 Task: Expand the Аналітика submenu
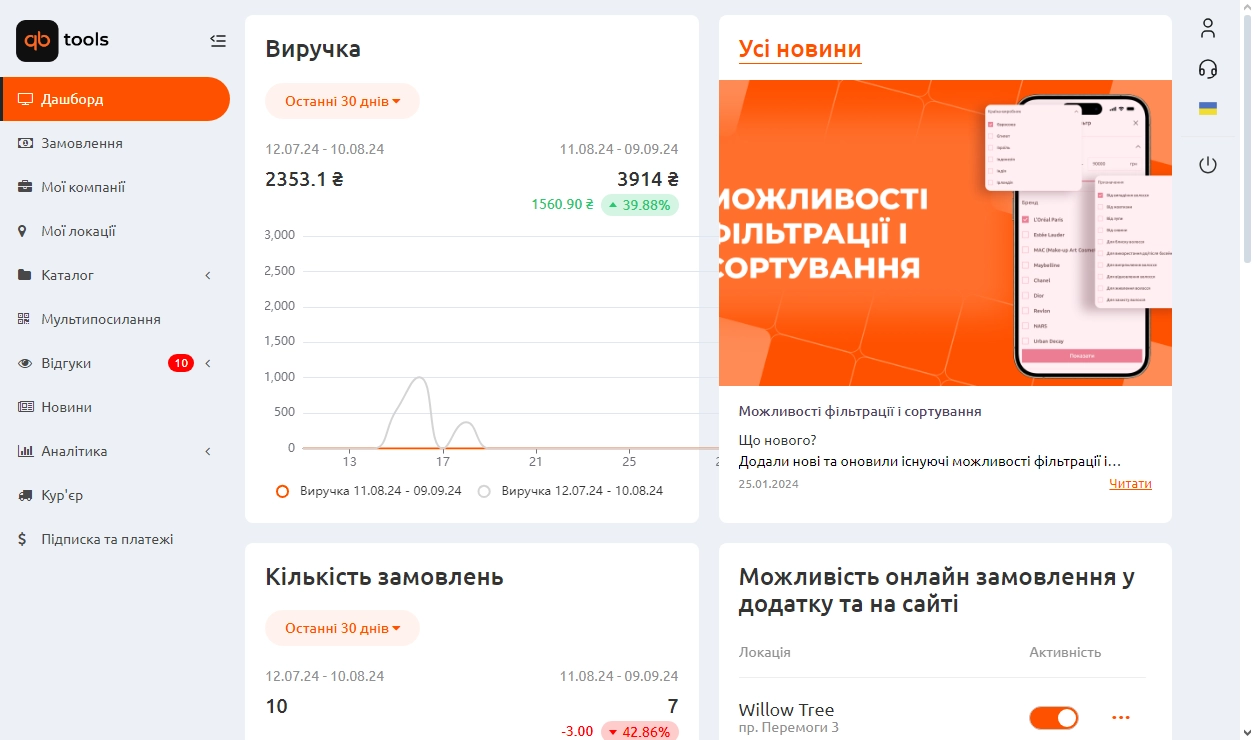(x=208, y=451)
